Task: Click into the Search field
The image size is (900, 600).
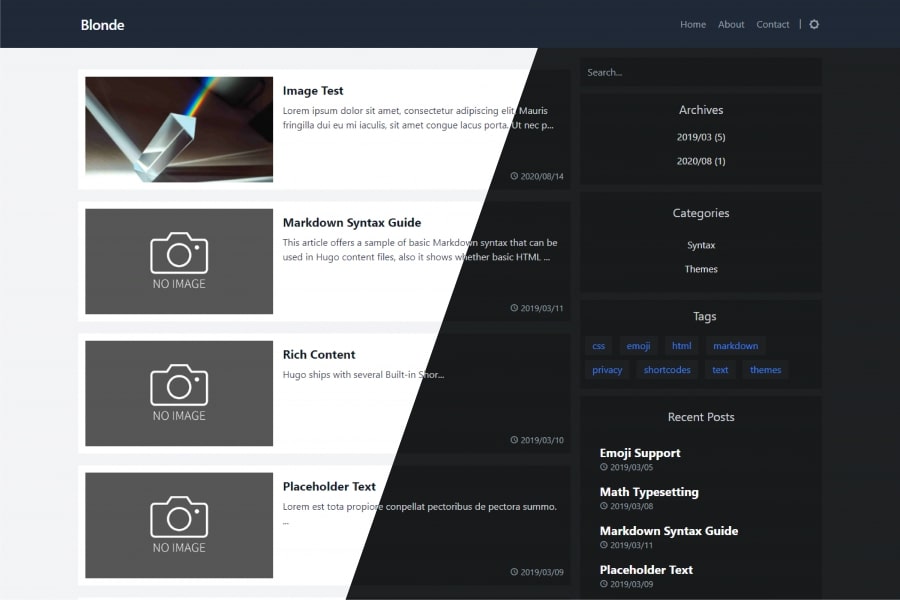Action: [x=700, y=72]
